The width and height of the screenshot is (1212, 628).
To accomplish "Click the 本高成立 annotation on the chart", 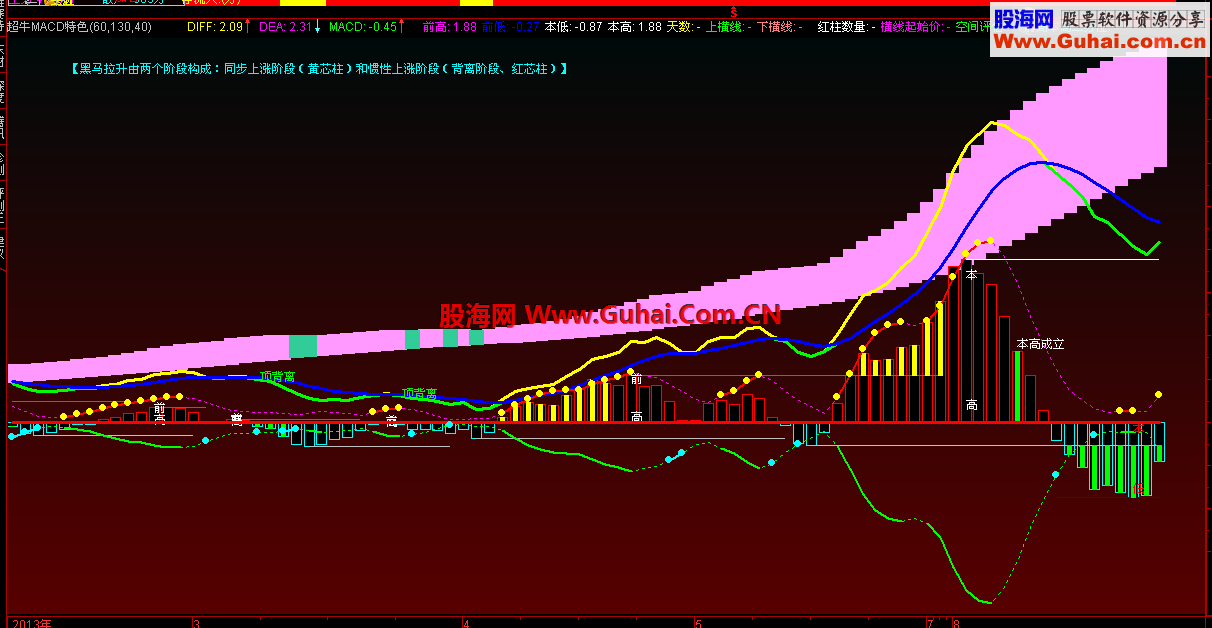I will 1040,344.
